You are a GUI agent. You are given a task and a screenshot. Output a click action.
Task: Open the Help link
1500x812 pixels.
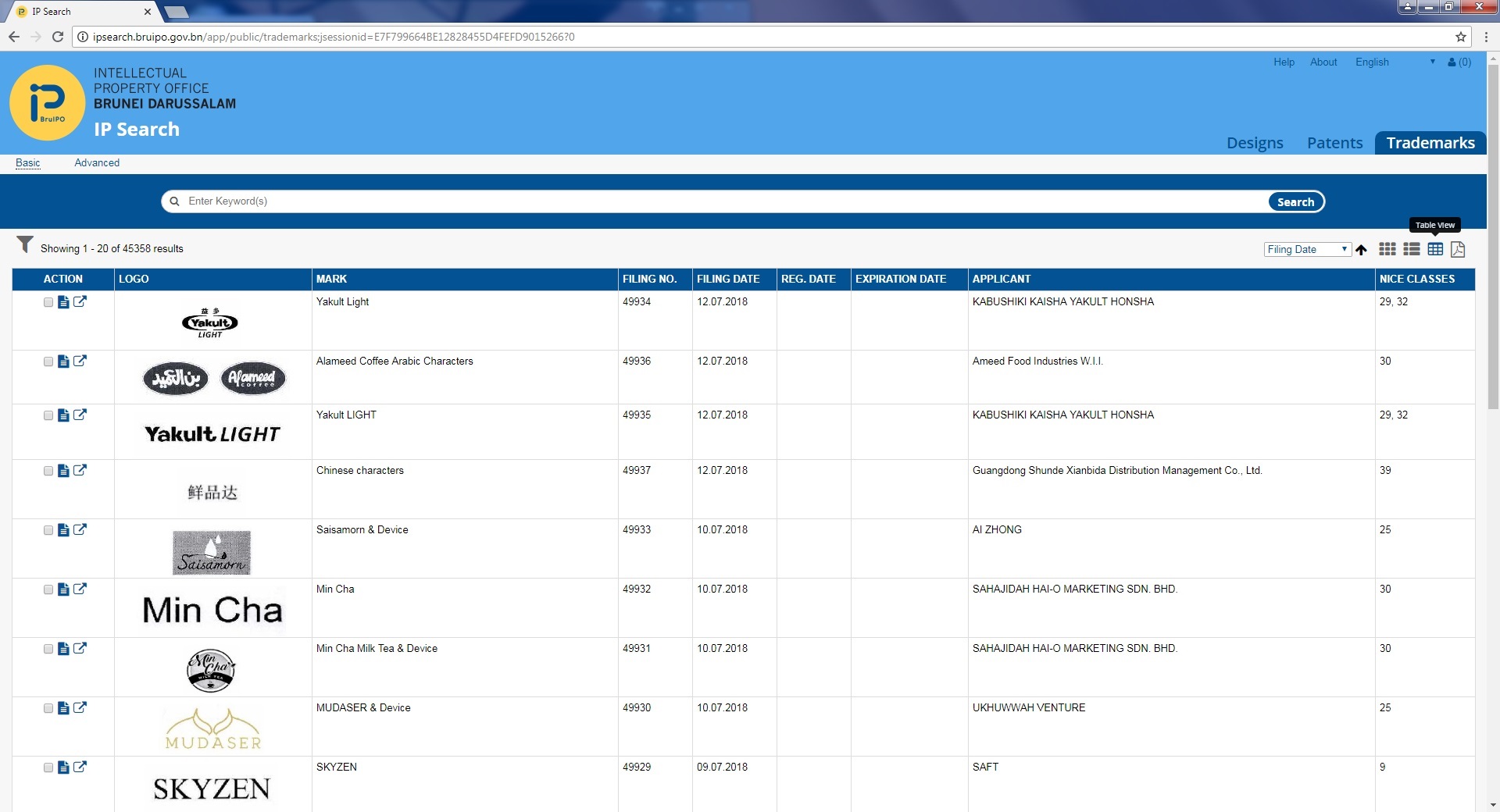point(1284,62)
